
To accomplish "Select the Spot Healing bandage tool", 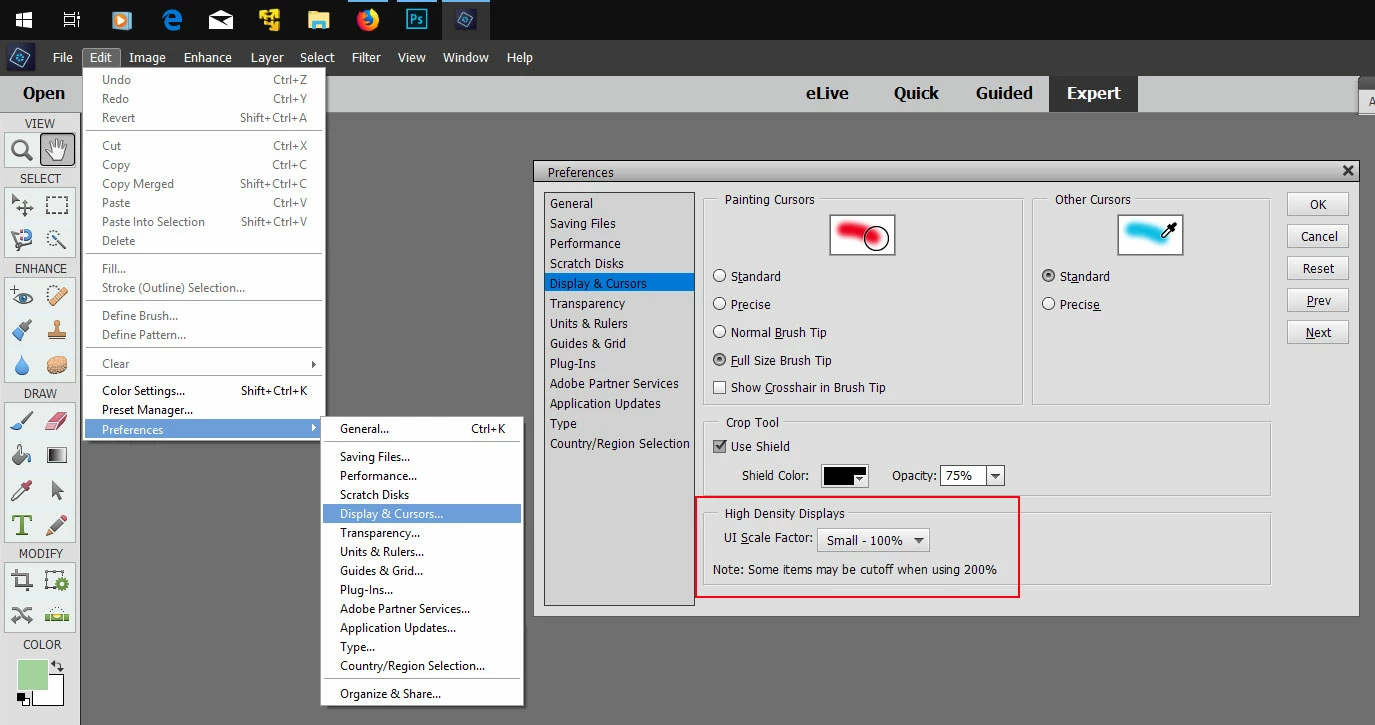I will [57, 296].
